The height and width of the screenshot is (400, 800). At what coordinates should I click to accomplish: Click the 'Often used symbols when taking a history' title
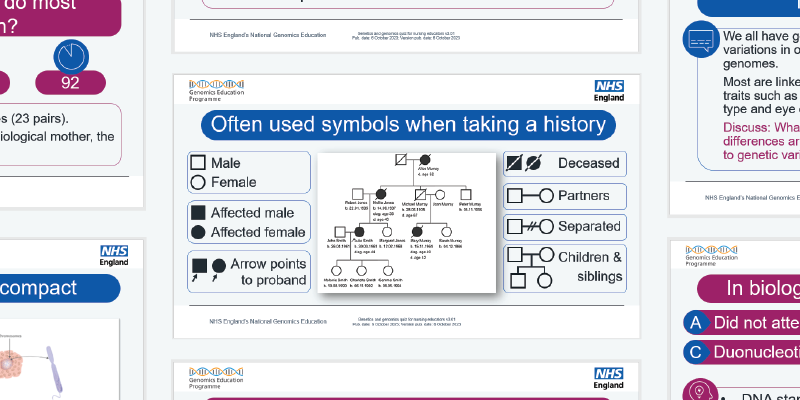click(408, 124)
